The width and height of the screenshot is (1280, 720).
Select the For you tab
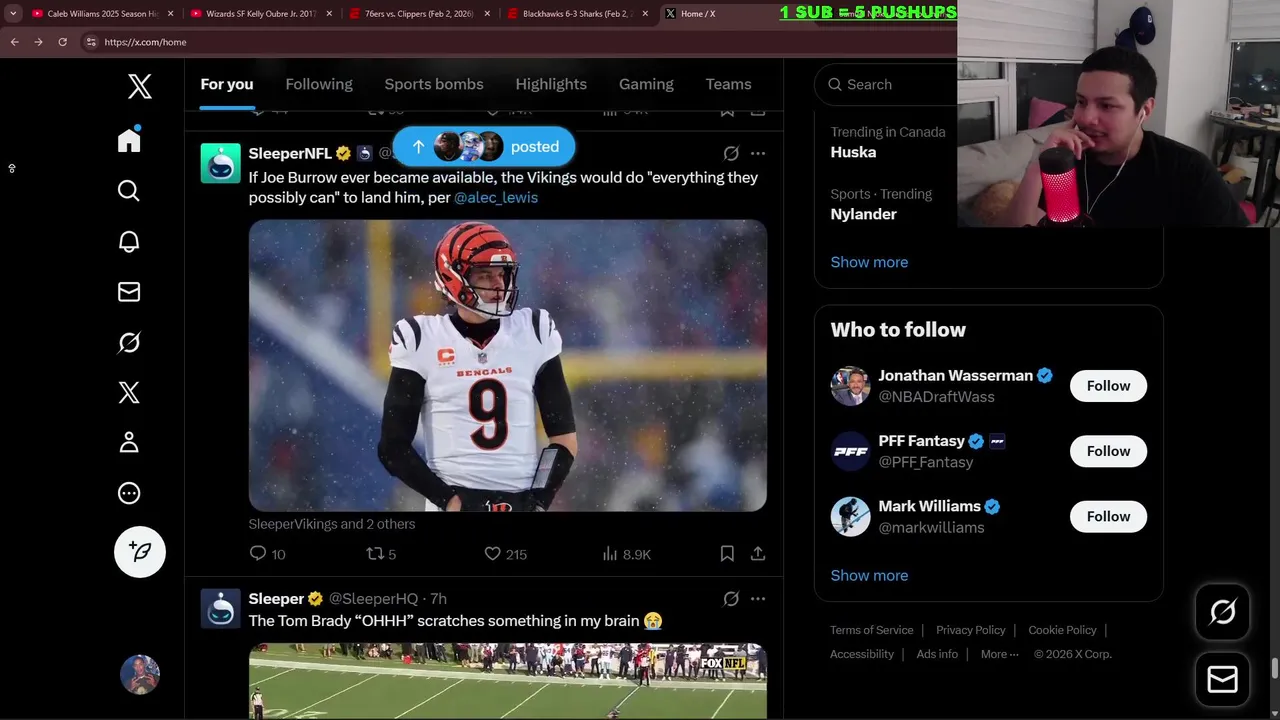[x=227, y=84]
